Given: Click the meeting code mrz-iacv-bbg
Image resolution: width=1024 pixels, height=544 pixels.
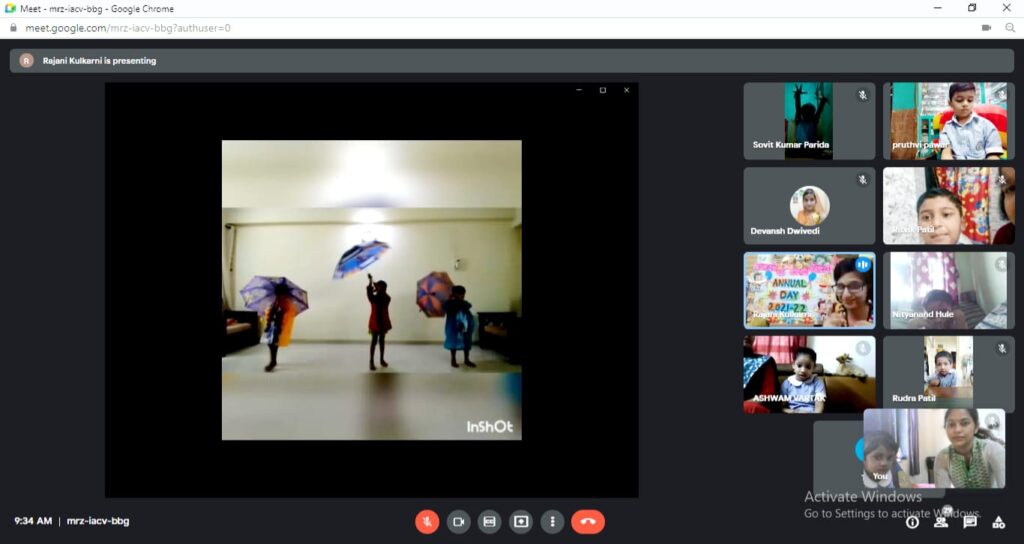Looking at the screenshot, I should click(98, 521).
